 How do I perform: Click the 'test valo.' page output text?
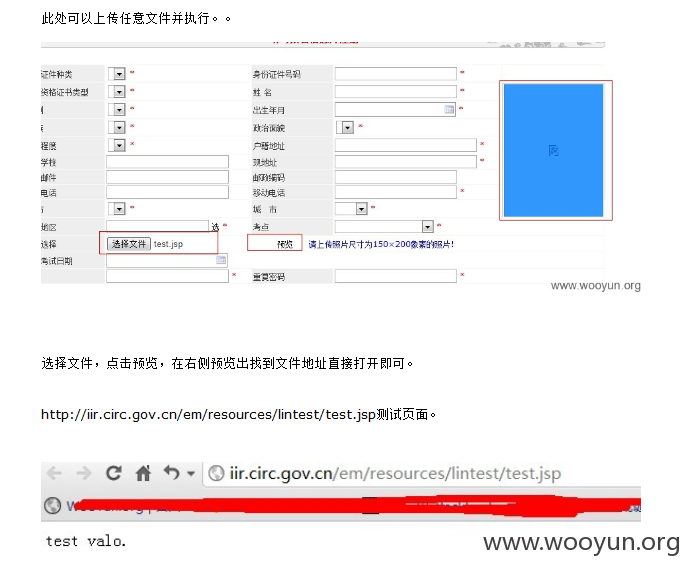tap(86, 541)
